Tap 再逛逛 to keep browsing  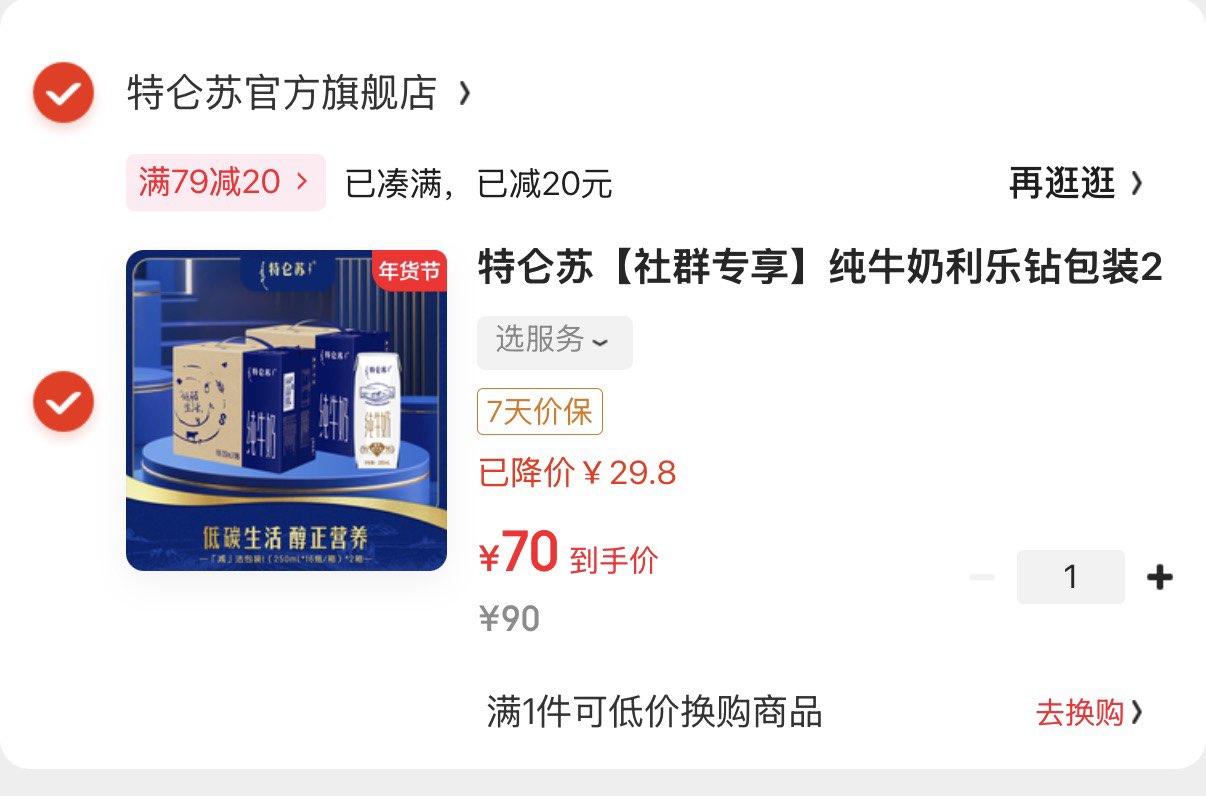click(1062, 184)
